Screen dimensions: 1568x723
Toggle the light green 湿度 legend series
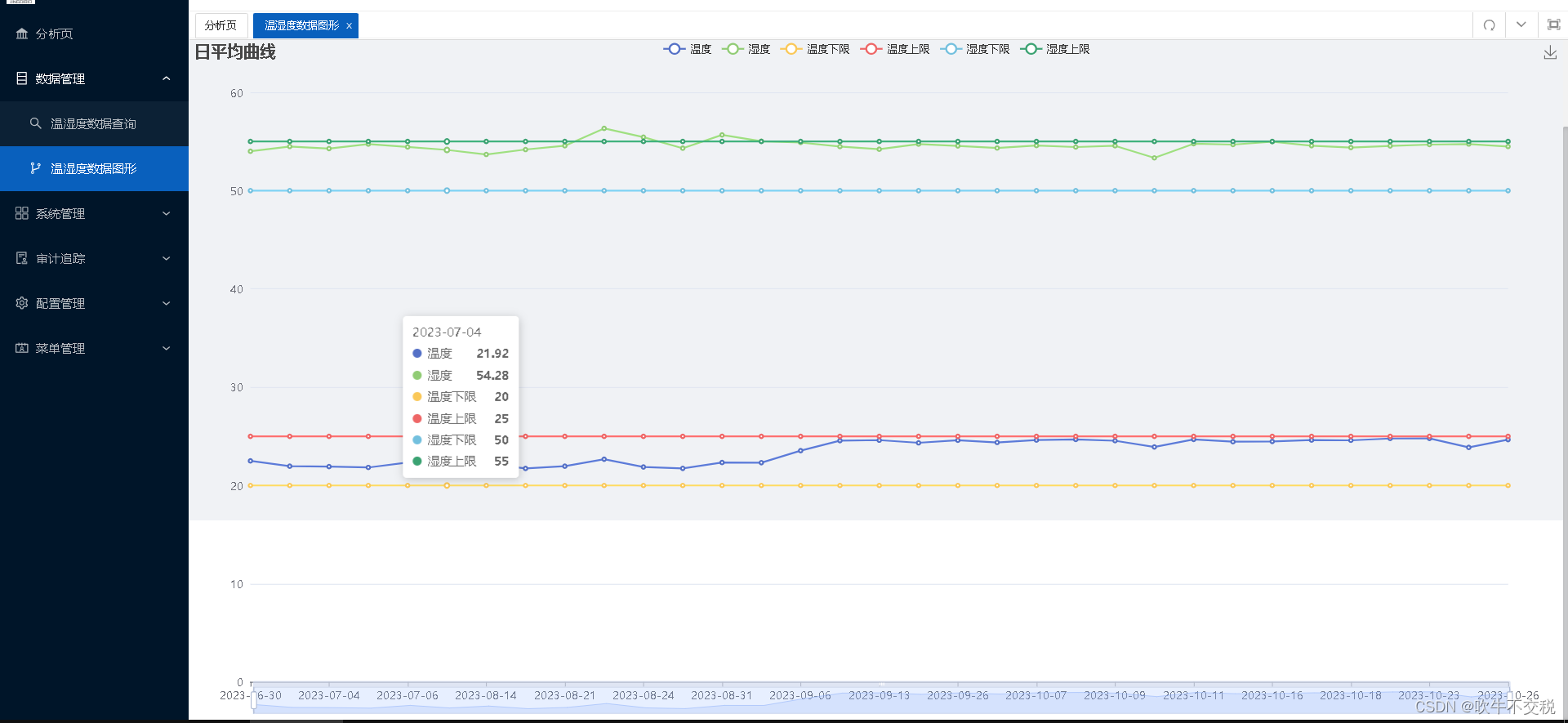tap(746, 49)
